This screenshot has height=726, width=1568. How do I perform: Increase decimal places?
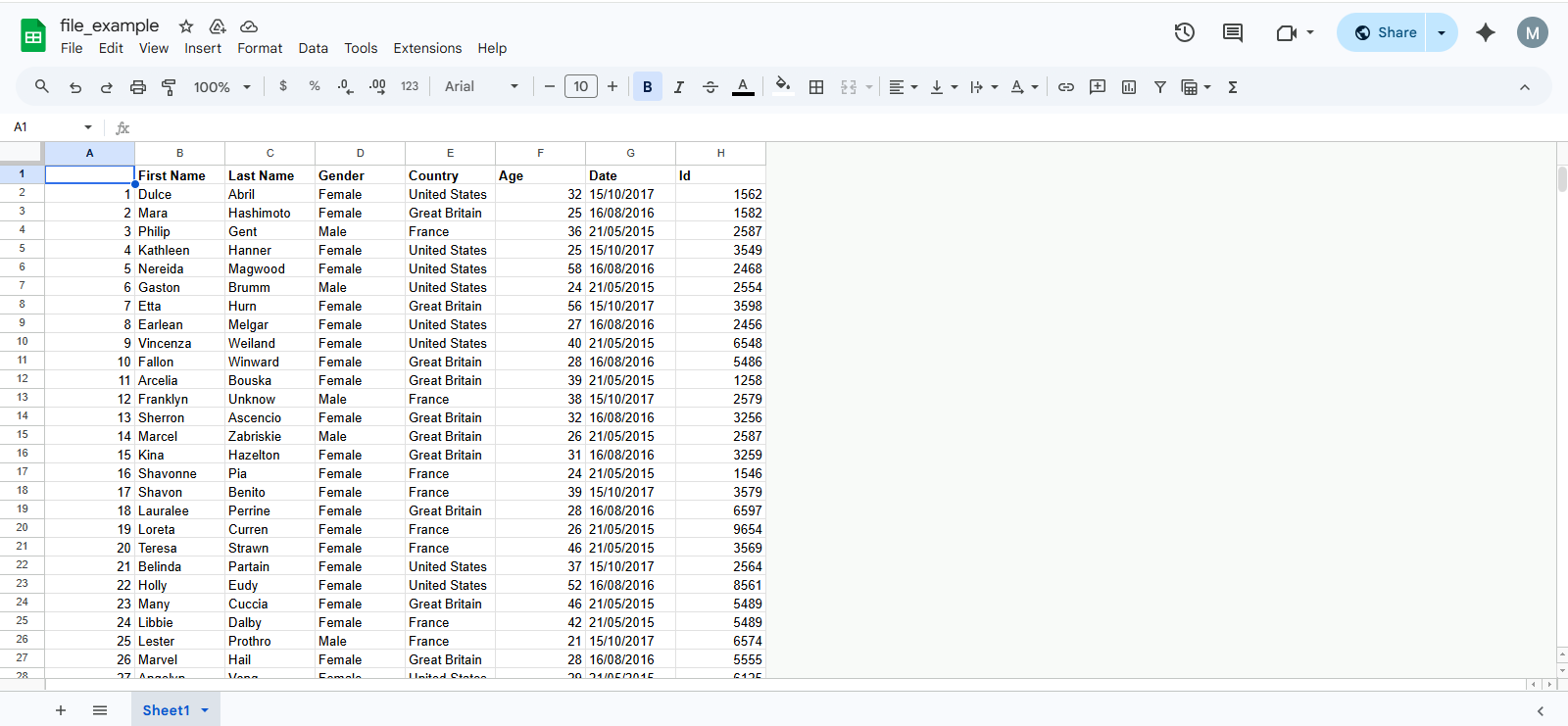377,86
